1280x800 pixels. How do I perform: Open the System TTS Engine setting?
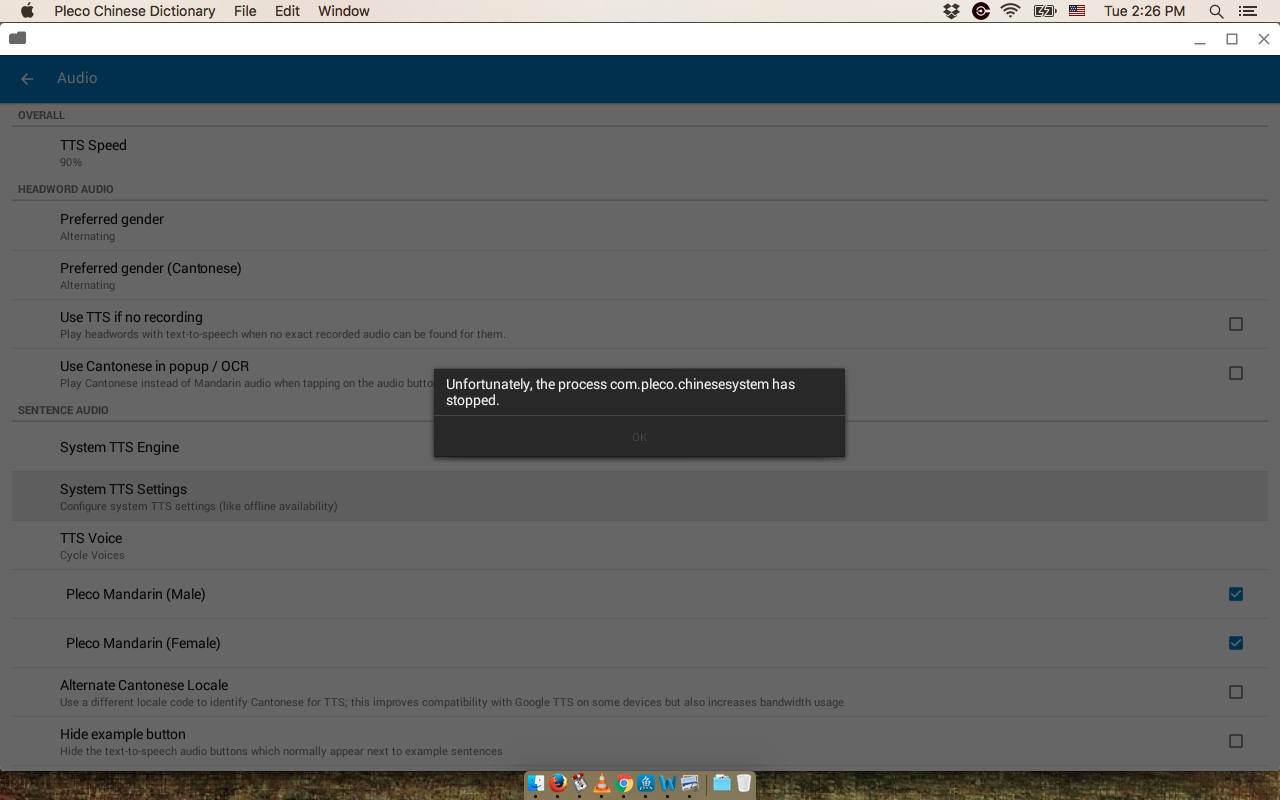[640, 447]
